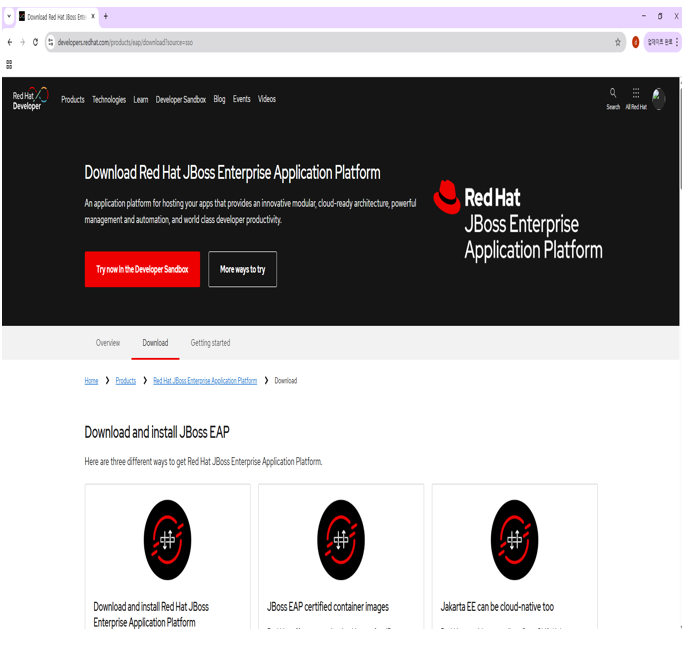The height and width of the screenshot is (659, 682).
Task: Open the red extension icon in toolbar
Action: point(635,42)
